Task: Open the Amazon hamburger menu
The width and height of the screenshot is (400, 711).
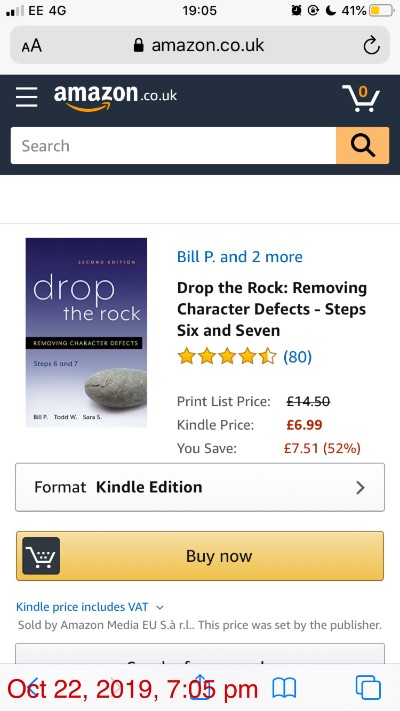Action: pyautogui.click(x=26, y=97)
